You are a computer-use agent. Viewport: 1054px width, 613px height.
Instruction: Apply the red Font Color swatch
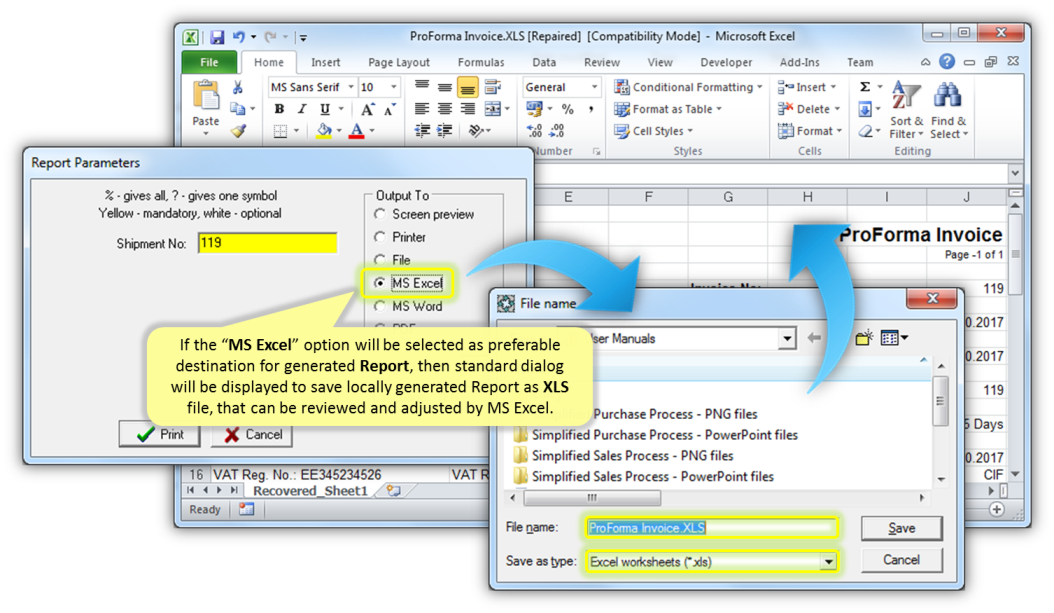tap(357, 131)
